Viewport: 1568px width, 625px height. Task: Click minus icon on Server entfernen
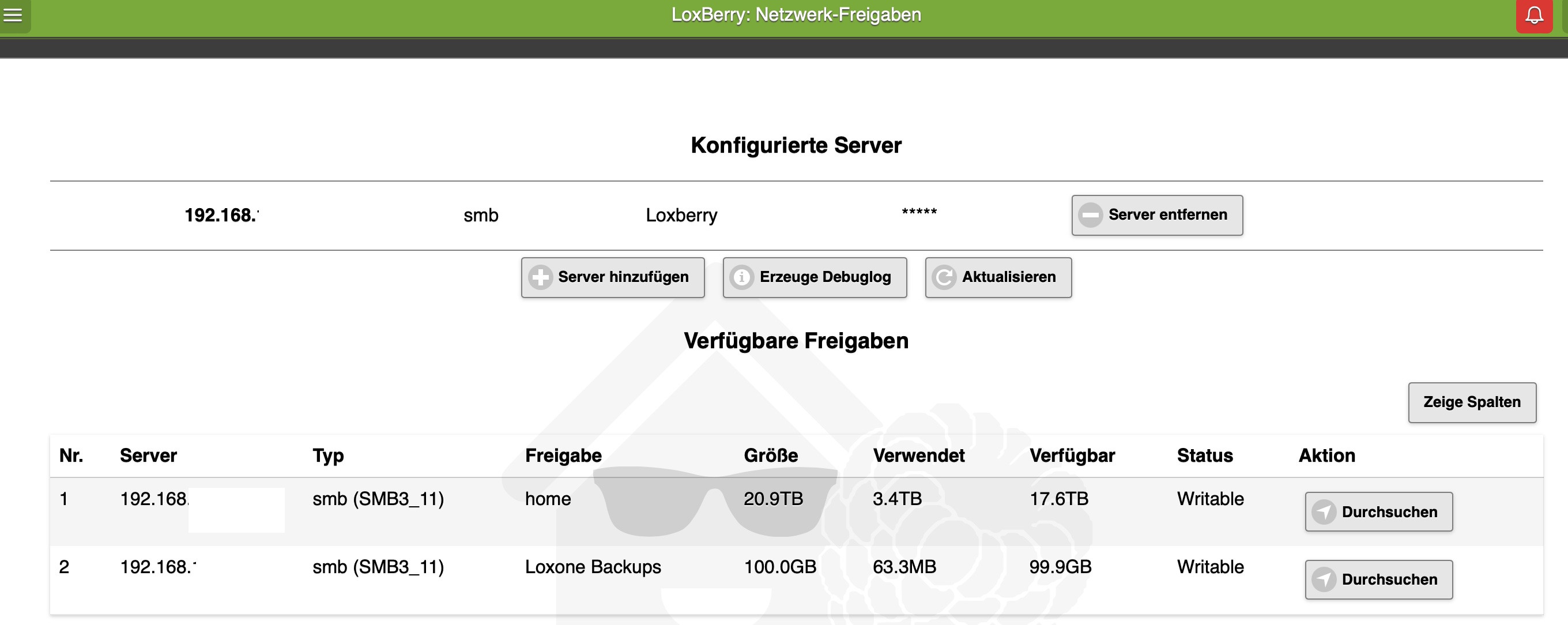1090,216
